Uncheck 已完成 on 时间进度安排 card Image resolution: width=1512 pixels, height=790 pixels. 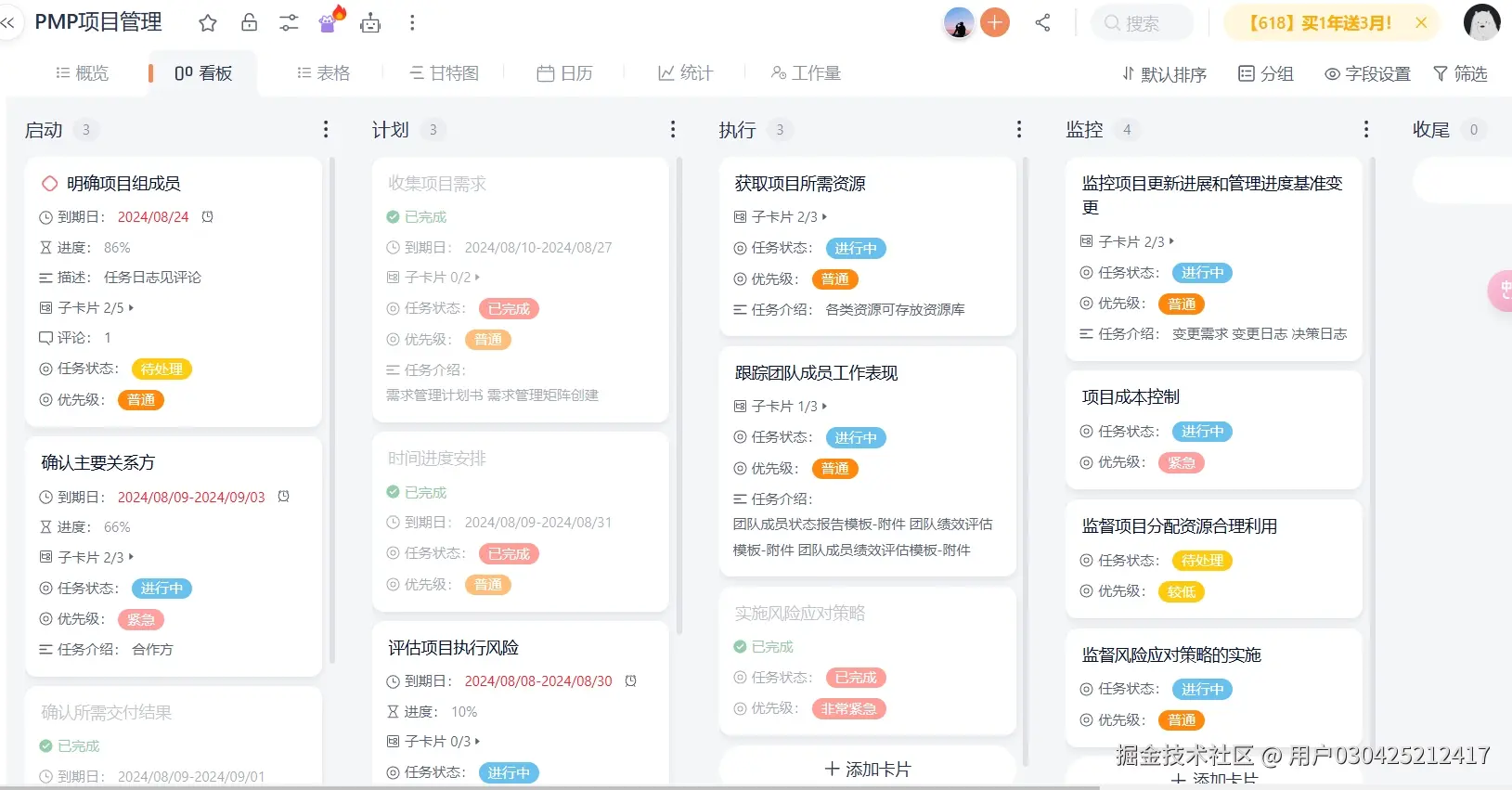[393, 492]
